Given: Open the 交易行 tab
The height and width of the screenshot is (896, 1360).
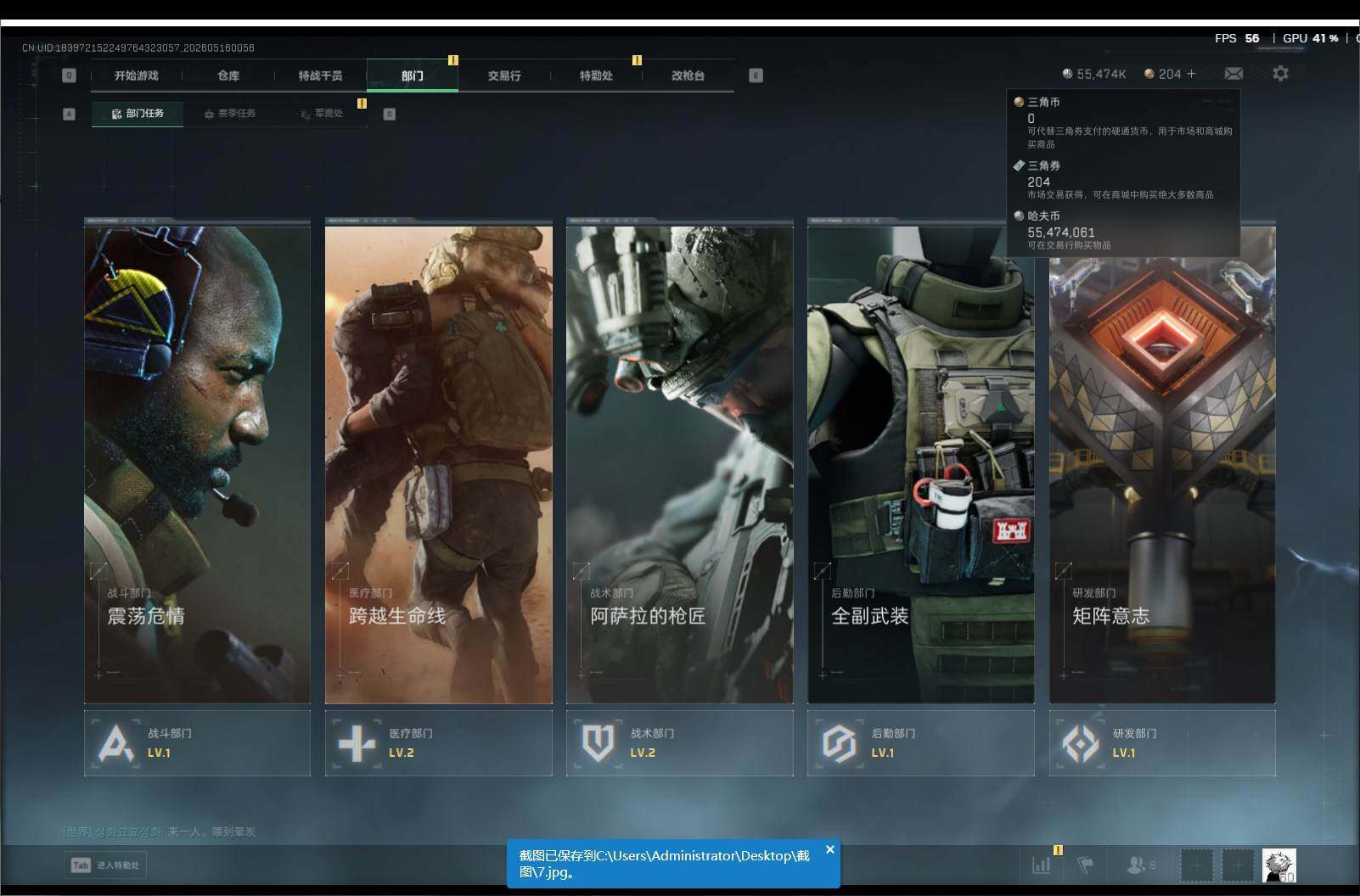Looking at the screenshot, I should click(x=504, y=76).
